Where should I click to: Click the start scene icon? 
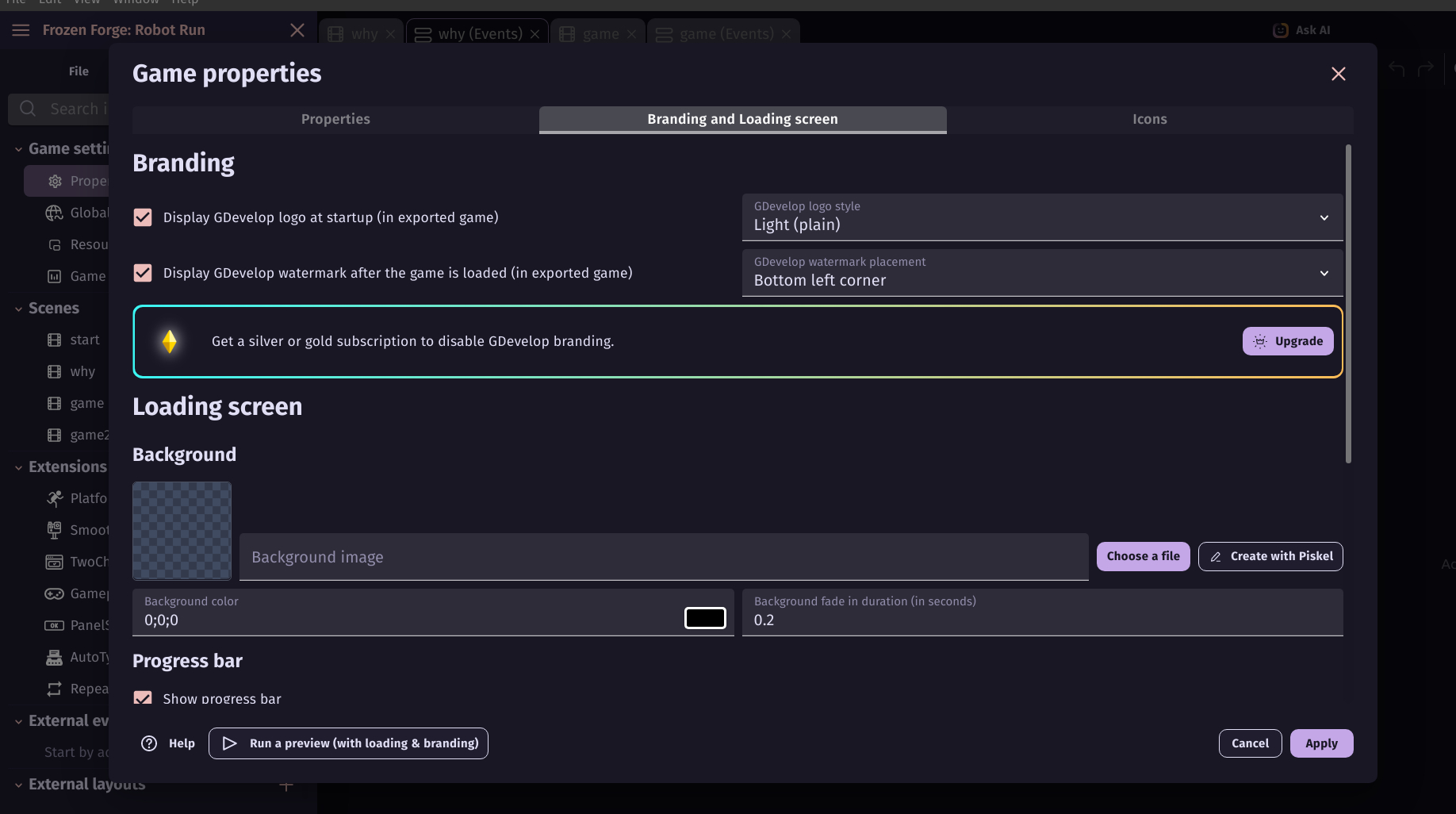pyautogui.click(x=54, y=340)
